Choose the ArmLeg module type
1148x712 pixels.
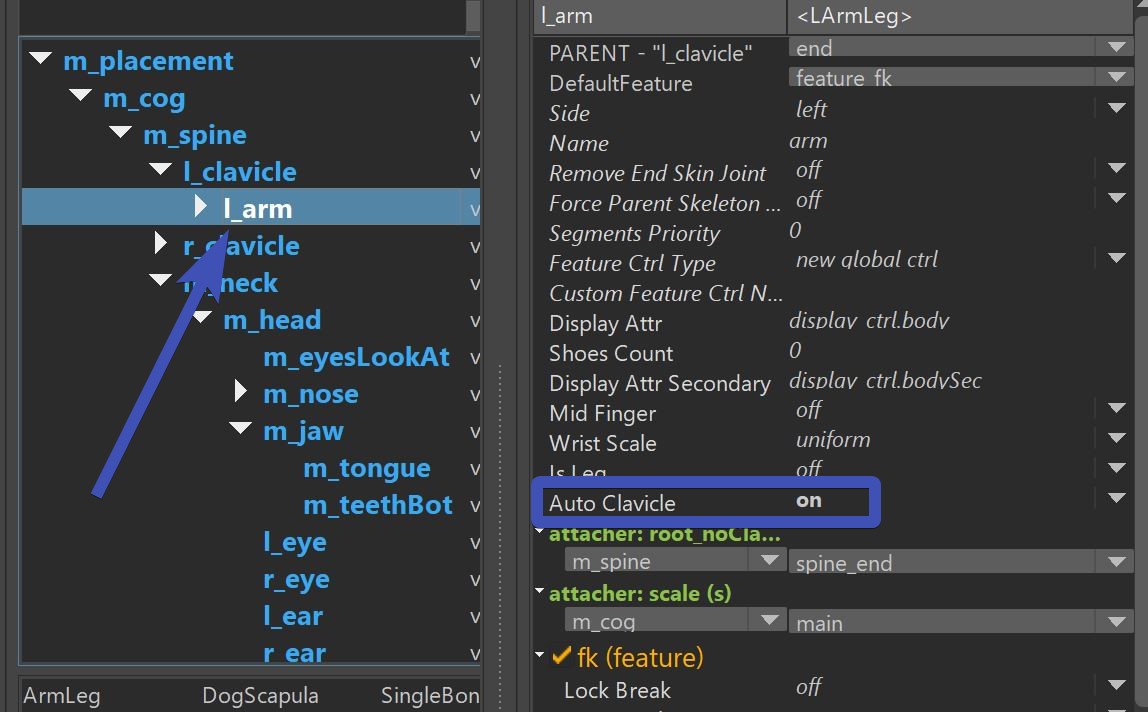tap(62, 695)
